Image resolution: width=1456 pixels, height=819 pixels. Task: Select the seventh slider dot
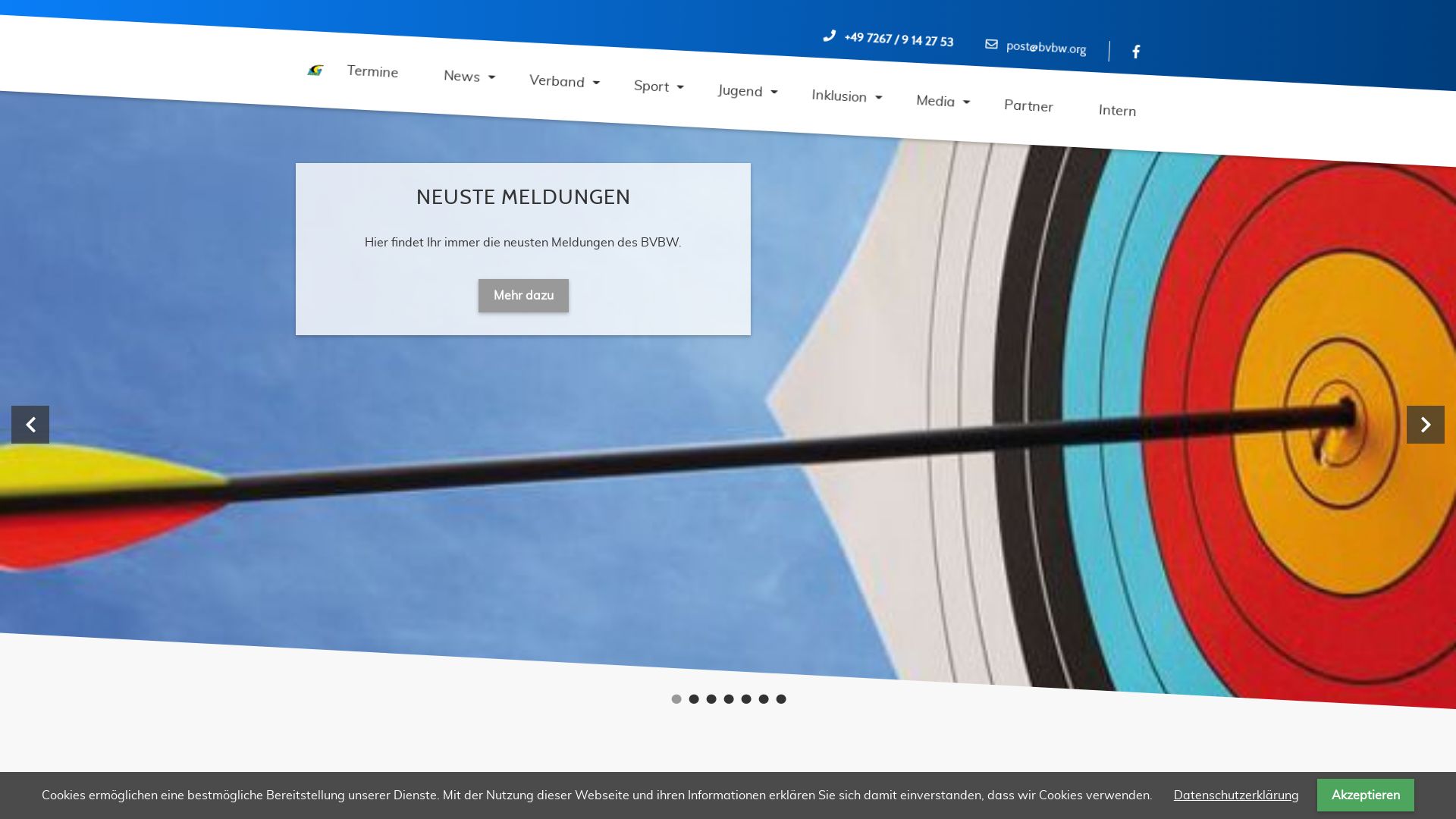coord(781,699)
